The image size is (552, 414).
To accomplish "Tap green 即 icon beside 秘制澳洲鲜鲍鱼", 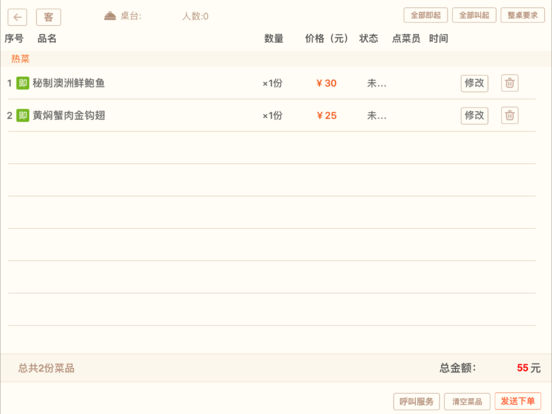I will (x=23, y=83).
